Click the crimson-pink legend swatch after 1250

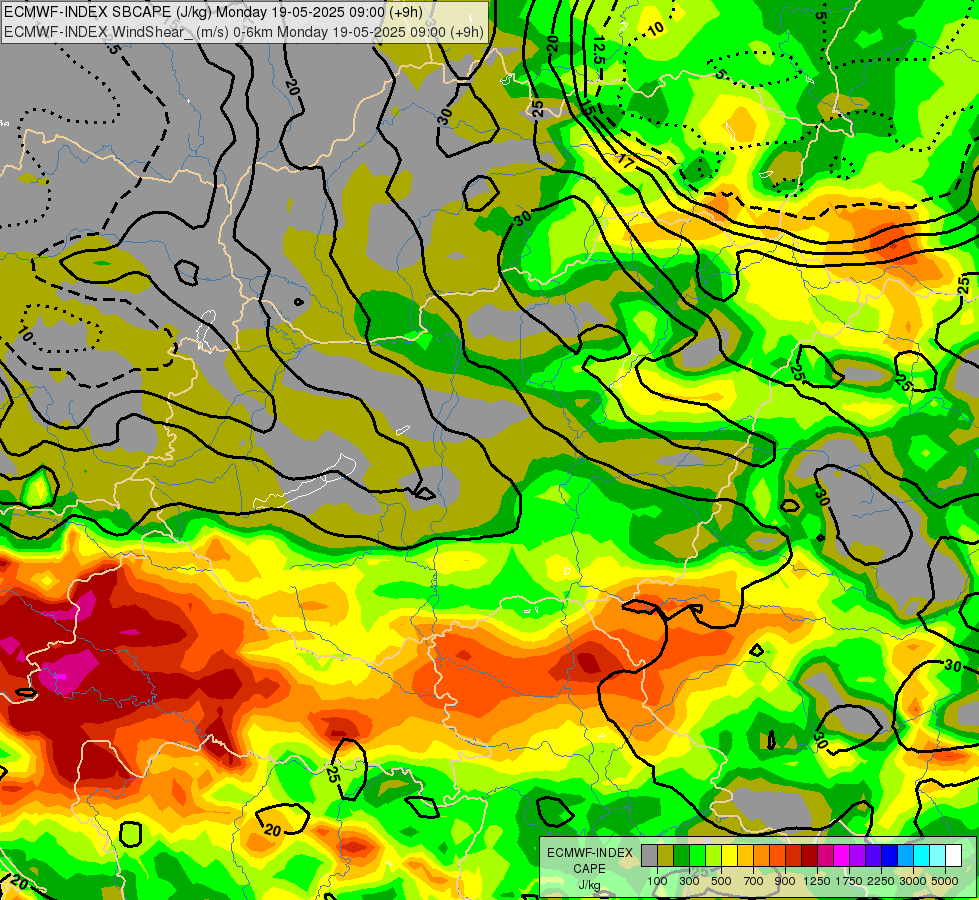click(x=825, y=855)
